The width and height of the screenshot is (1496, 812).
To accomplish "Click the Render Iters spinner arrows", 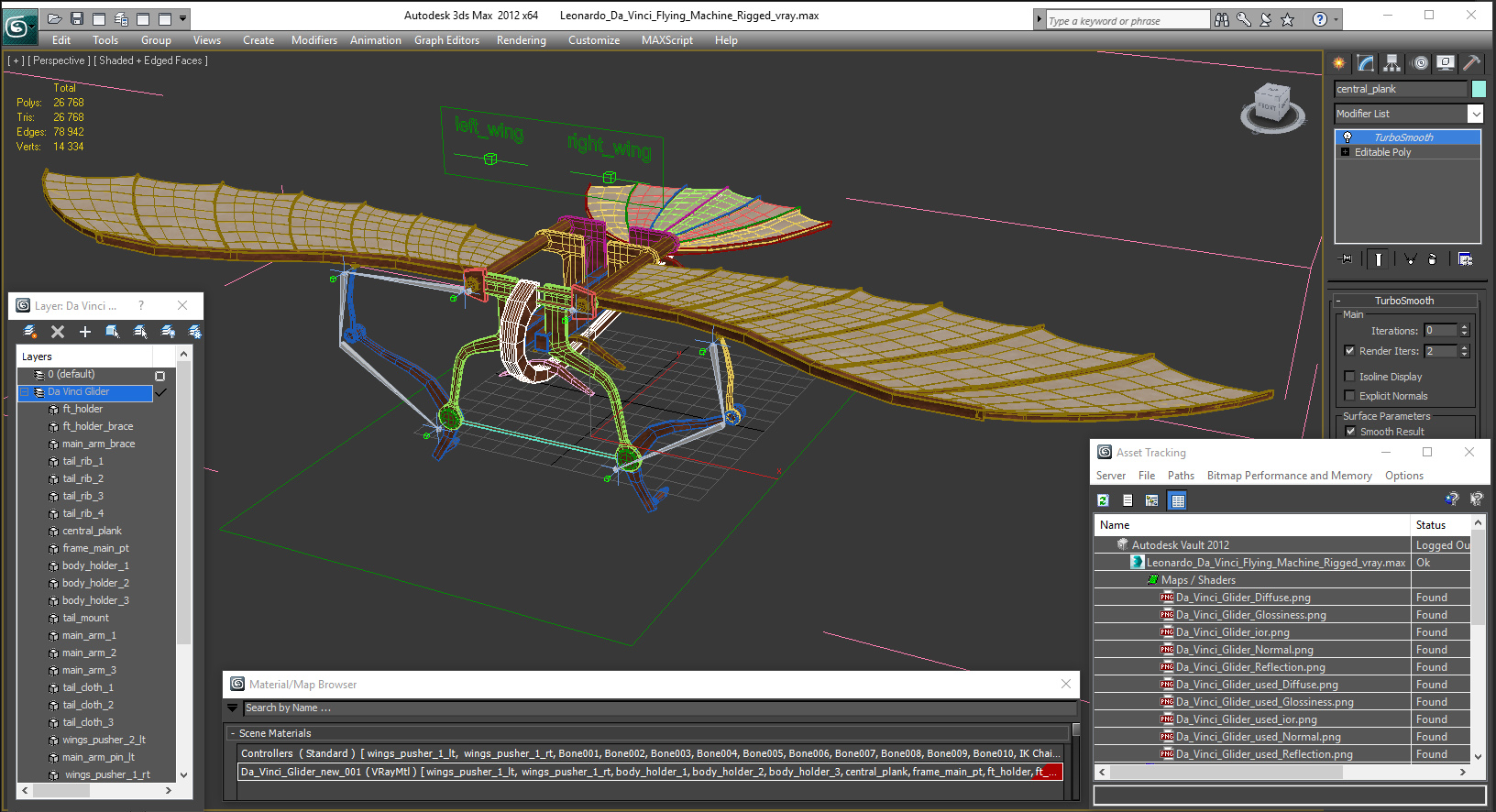I will [1464, 351].
